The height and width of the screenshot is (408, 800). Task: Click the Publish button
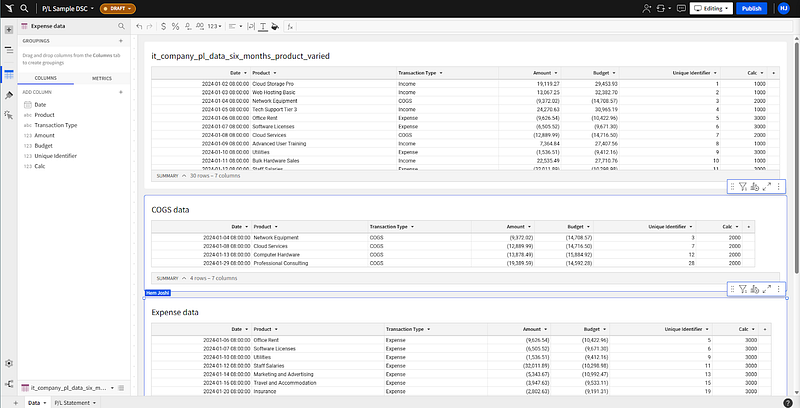(x=752, y=8)
